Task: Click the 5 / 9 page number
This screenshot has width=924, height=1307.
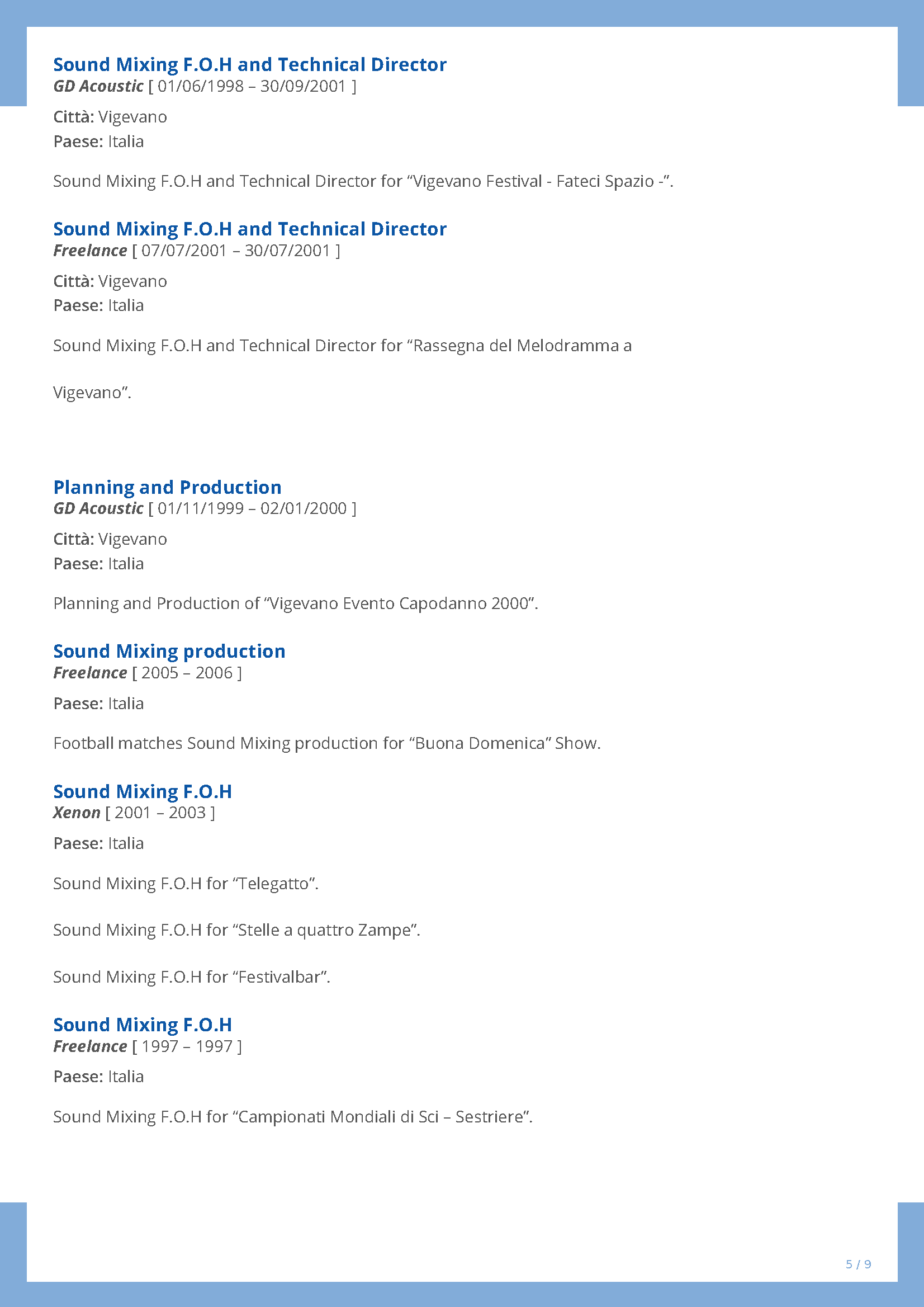Action: coord(858,1264)
